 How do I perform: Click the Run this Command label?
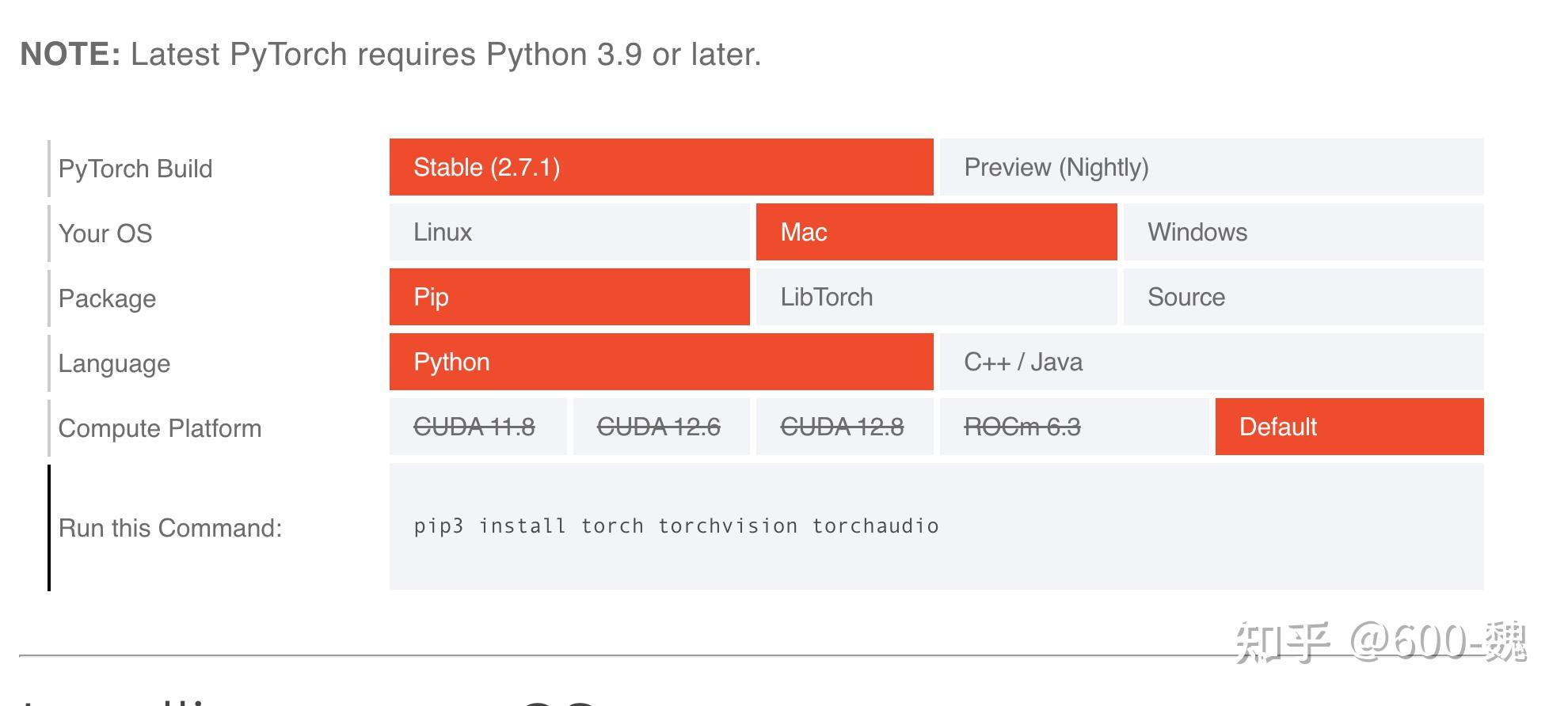tap(170, 528)
